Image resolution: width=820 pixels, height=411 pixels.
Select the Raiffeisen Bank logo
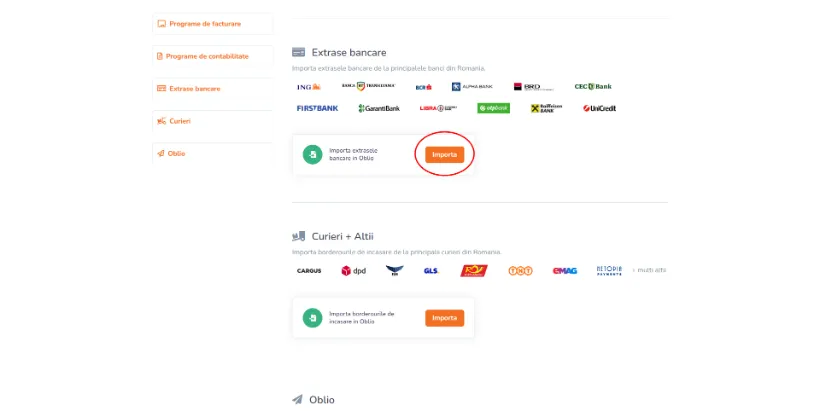[x=546, y=108]
